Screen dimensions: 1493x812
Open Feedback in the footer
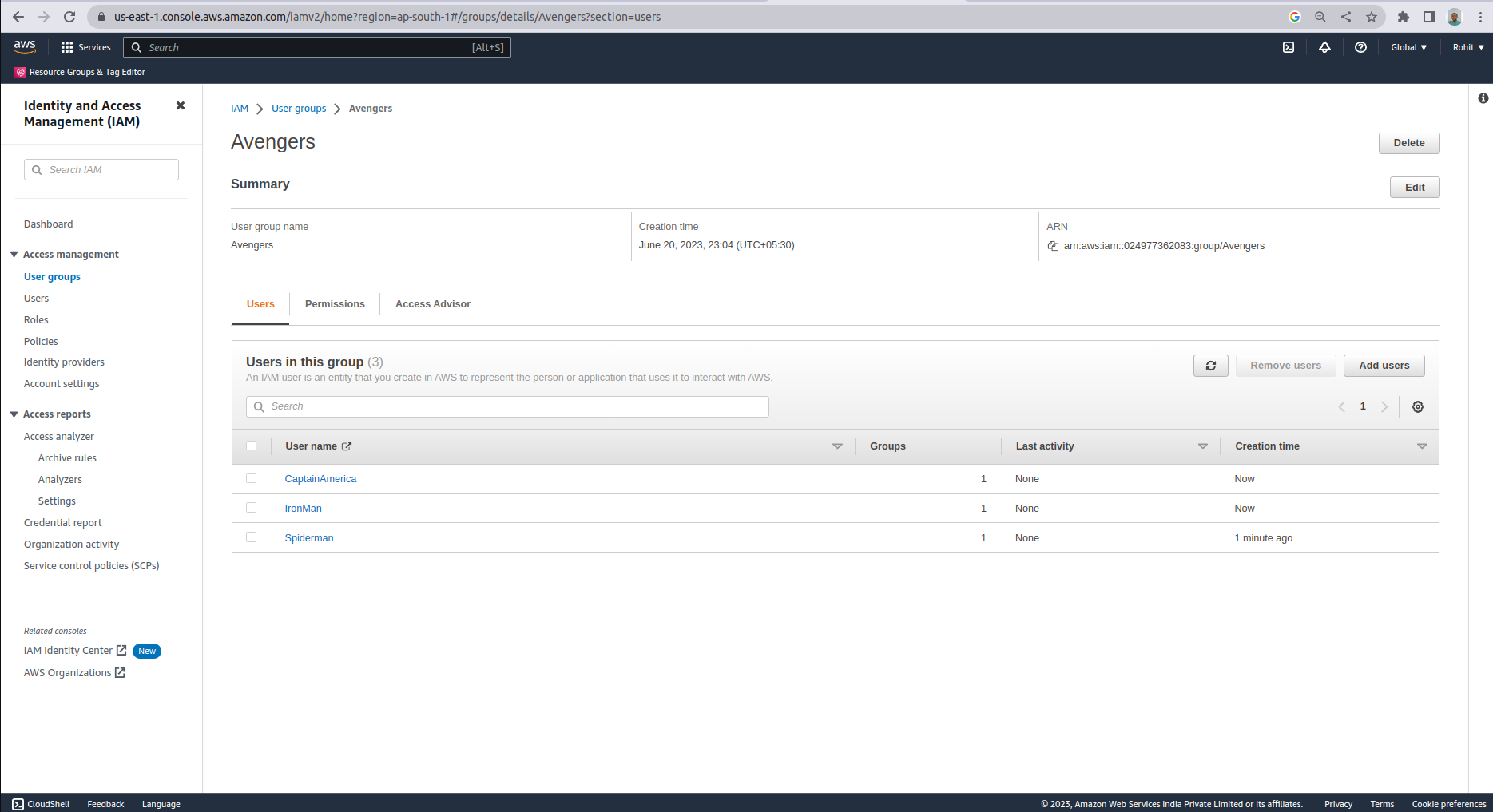(105, 804)
